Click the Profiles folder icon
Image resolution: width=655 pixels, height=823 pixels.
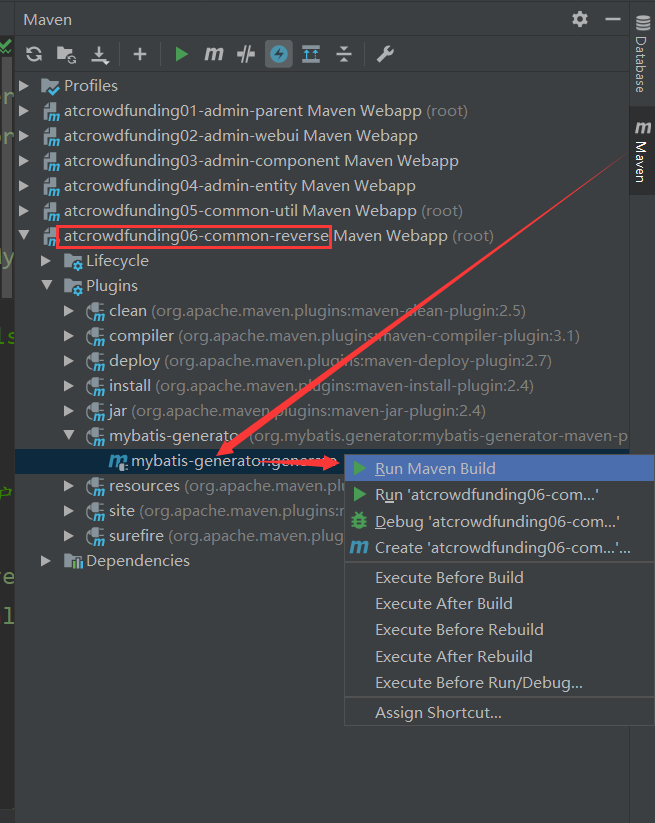click(x=50, y=86)
